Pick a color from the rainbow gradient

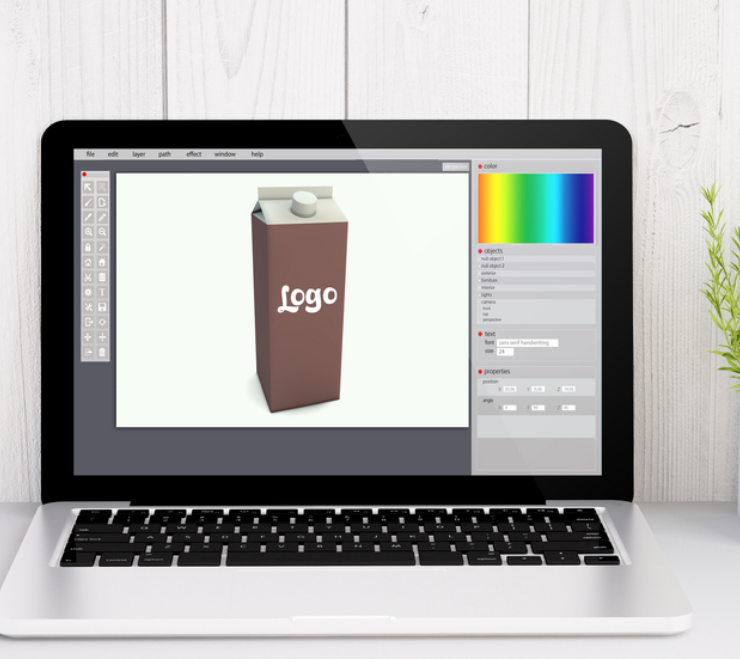tap(535, 208)
